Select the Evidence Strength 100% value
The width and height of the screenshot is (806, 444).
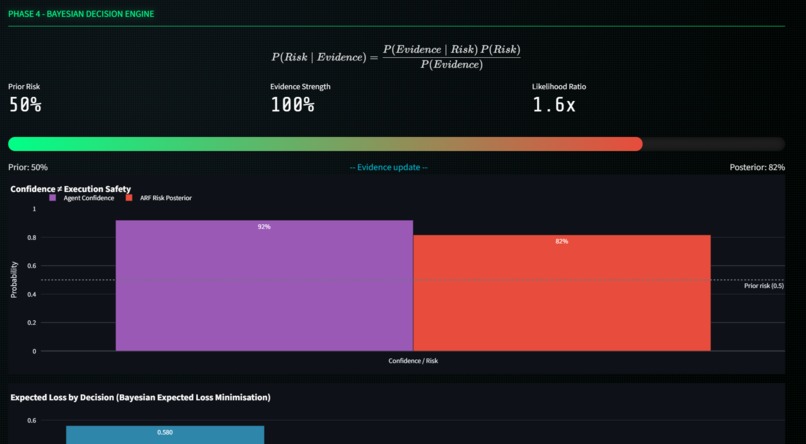pos(292,105)
